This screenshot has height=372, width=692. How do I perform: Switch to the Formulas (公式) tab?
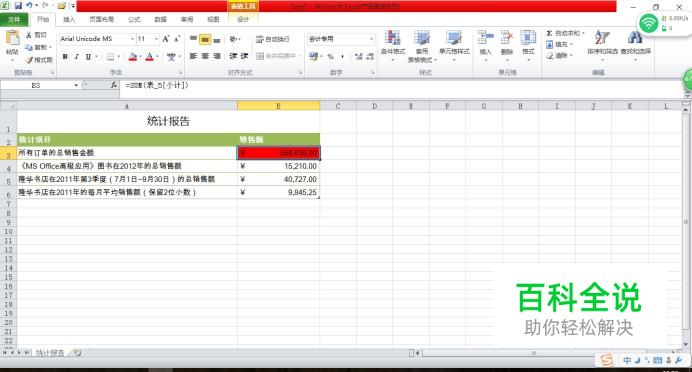tap(134, 19)
